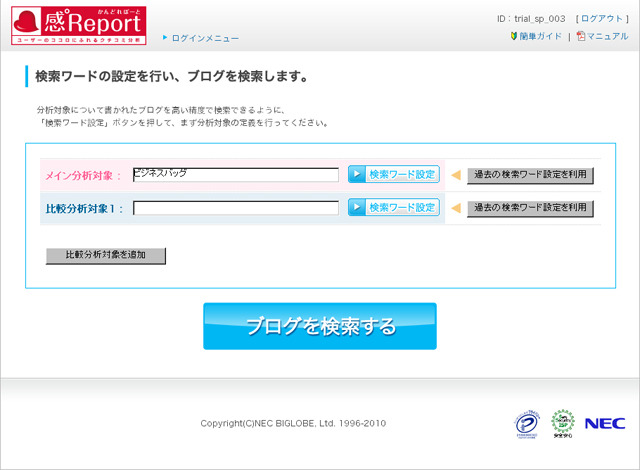Click the ブログを検索する button
Viewport: 640px width, 470px height.
320,326
